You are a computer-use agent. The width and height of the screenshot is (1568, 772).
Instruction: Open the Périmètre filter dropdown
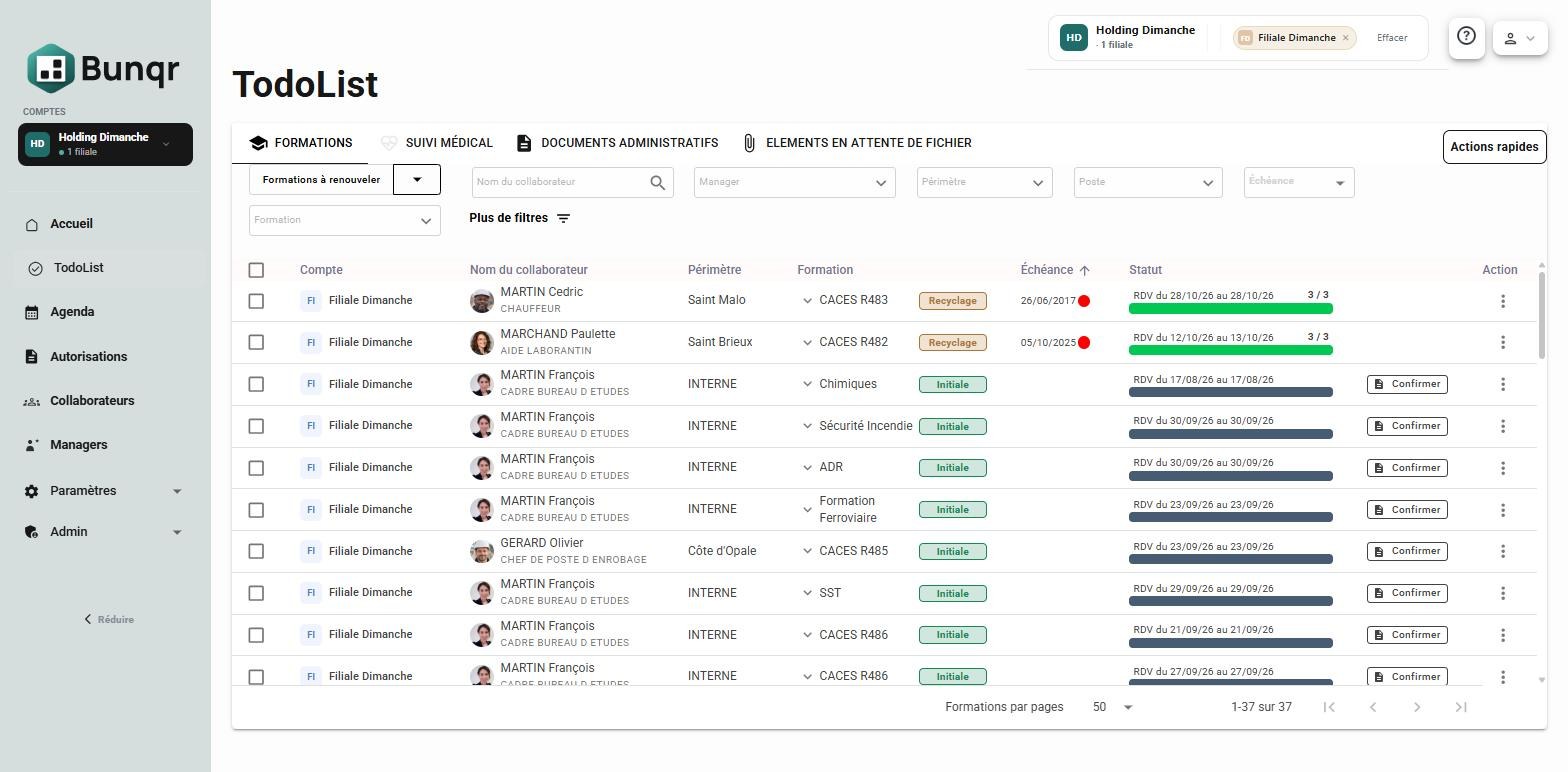click(x=985, y=182)
